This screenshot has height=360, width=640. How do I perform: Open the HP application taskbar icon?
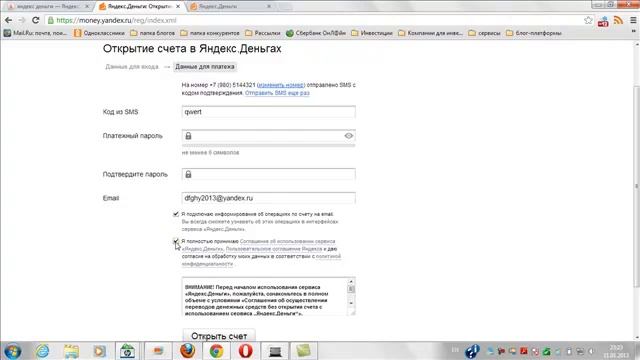tap(127, 351)
